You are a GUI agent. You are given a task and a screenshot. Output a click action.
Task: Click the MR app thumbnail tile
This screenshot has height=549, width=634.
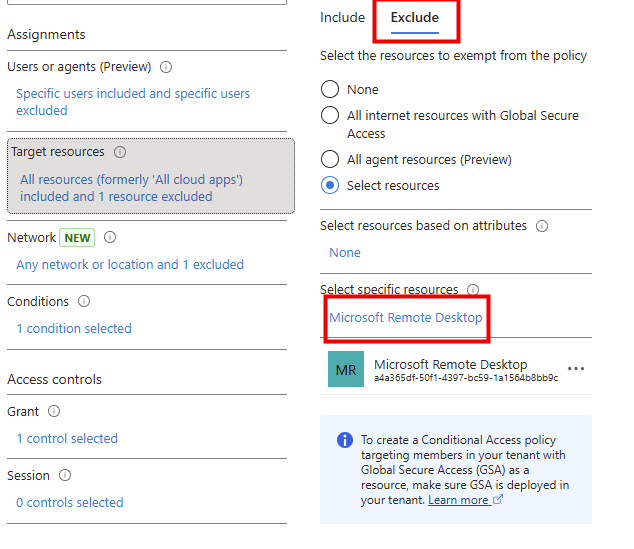pyautogui.click(x=346, y=369)
